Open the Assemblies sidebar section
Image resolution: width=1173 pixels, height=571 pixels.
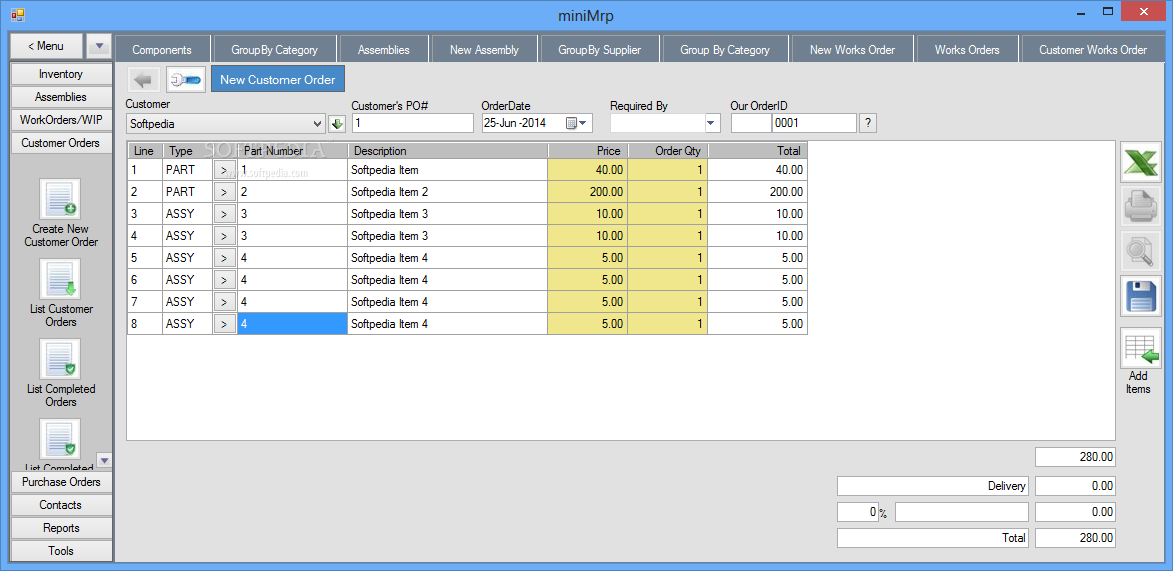pos(61,97)
